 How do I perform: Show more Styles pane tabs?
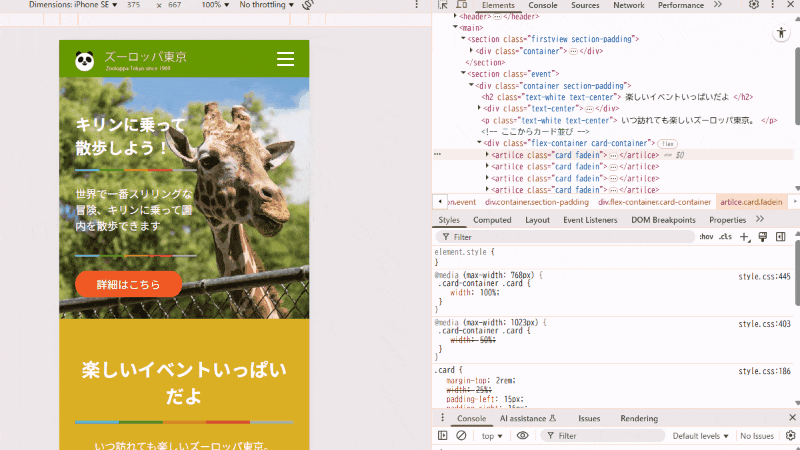click(x=760, y=219)
